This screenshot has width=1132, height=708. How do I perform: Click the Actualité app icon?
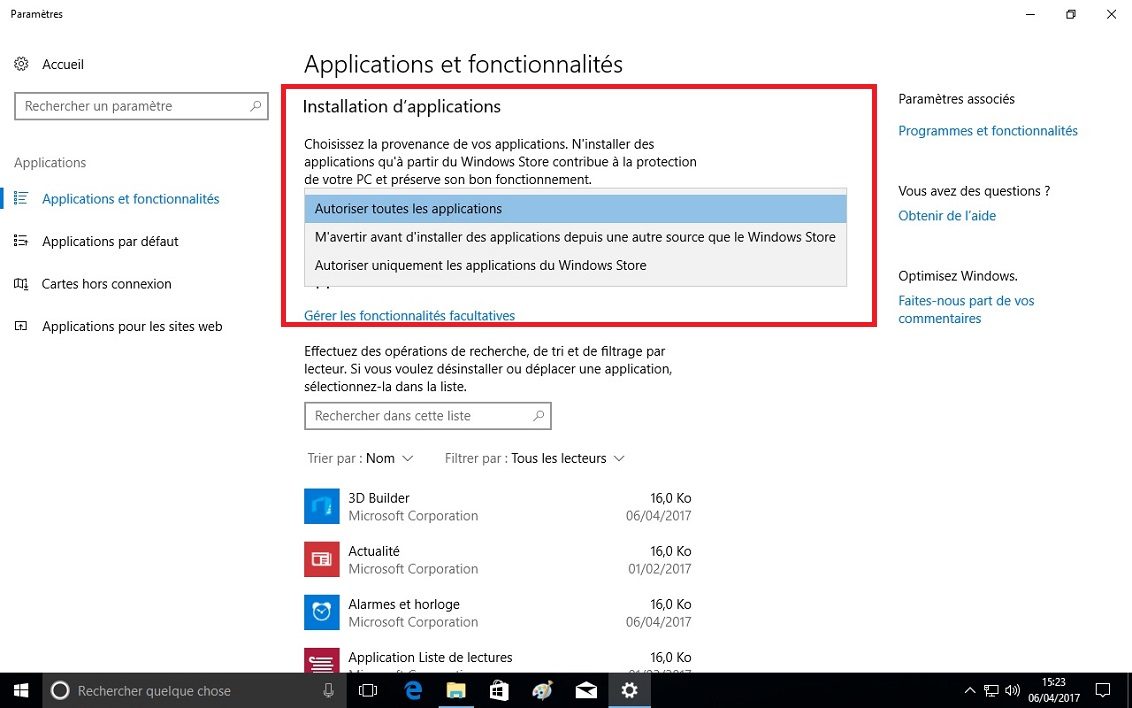[322, 559]
